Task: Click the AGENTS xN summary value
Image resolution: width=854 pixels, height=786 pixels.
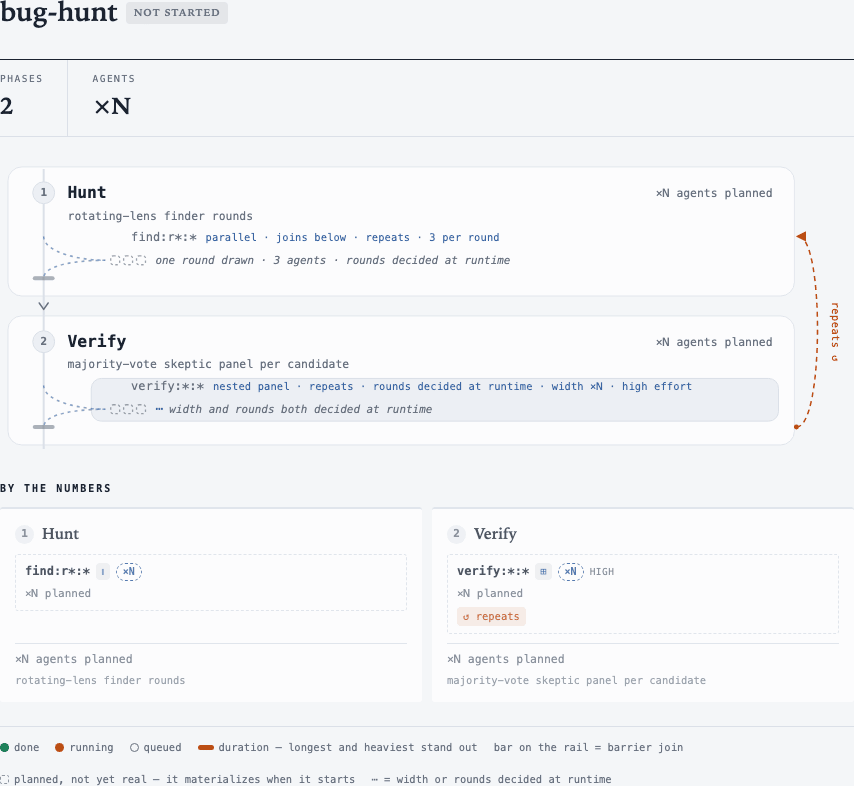Action: pos(112,106)
